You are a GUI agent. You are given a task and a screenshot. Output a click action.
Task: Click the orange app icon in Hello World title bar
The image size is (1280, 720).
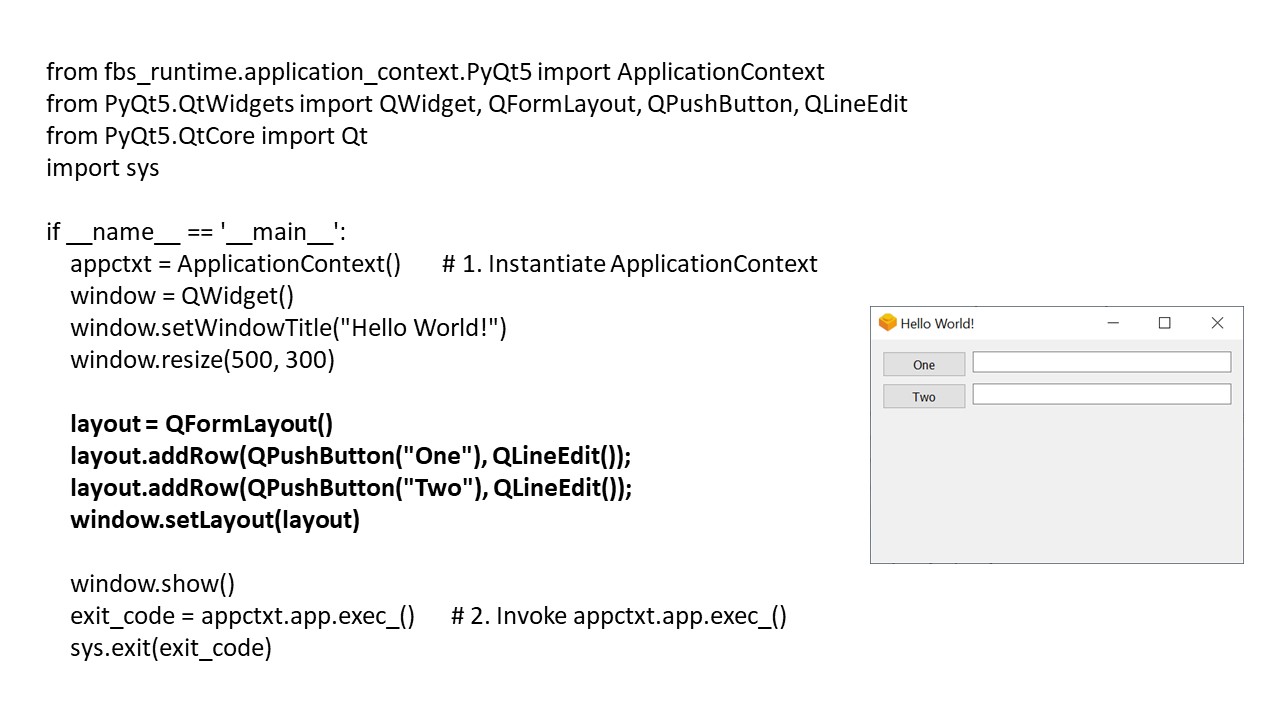[887, 323]
